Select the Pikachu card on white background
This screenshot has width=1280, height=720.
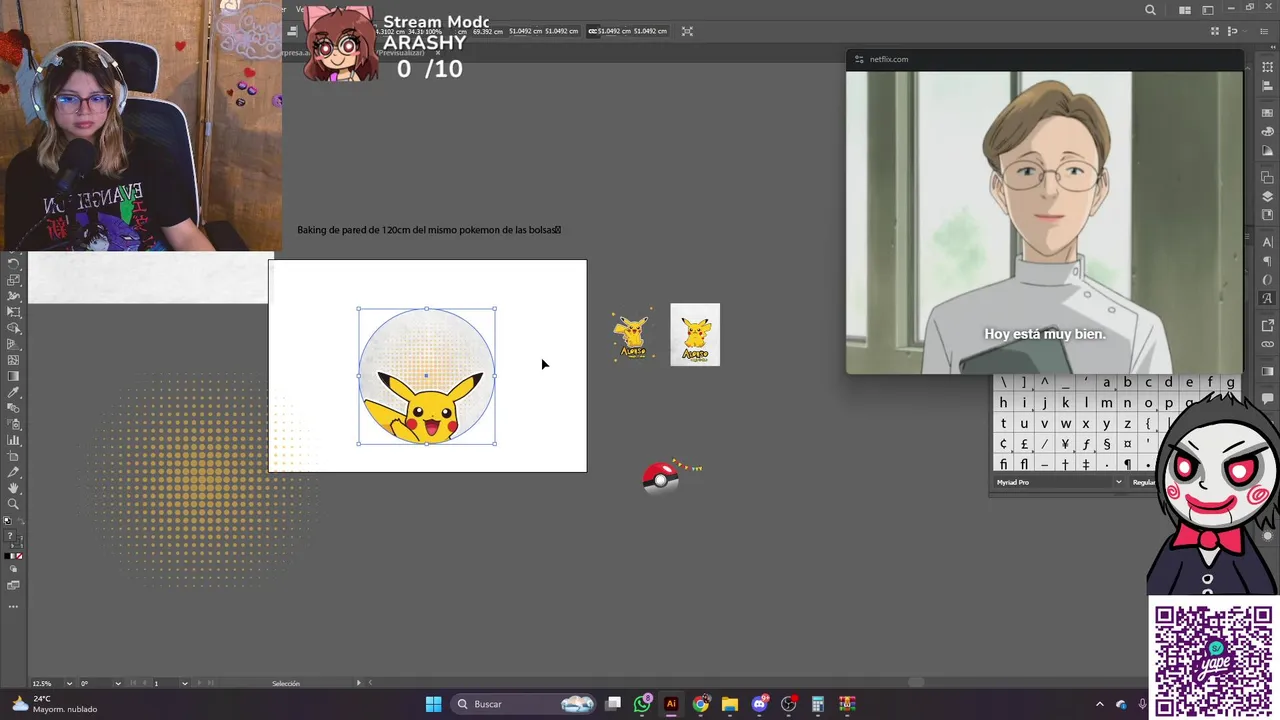pyautogui.click(x=695, y=334)
